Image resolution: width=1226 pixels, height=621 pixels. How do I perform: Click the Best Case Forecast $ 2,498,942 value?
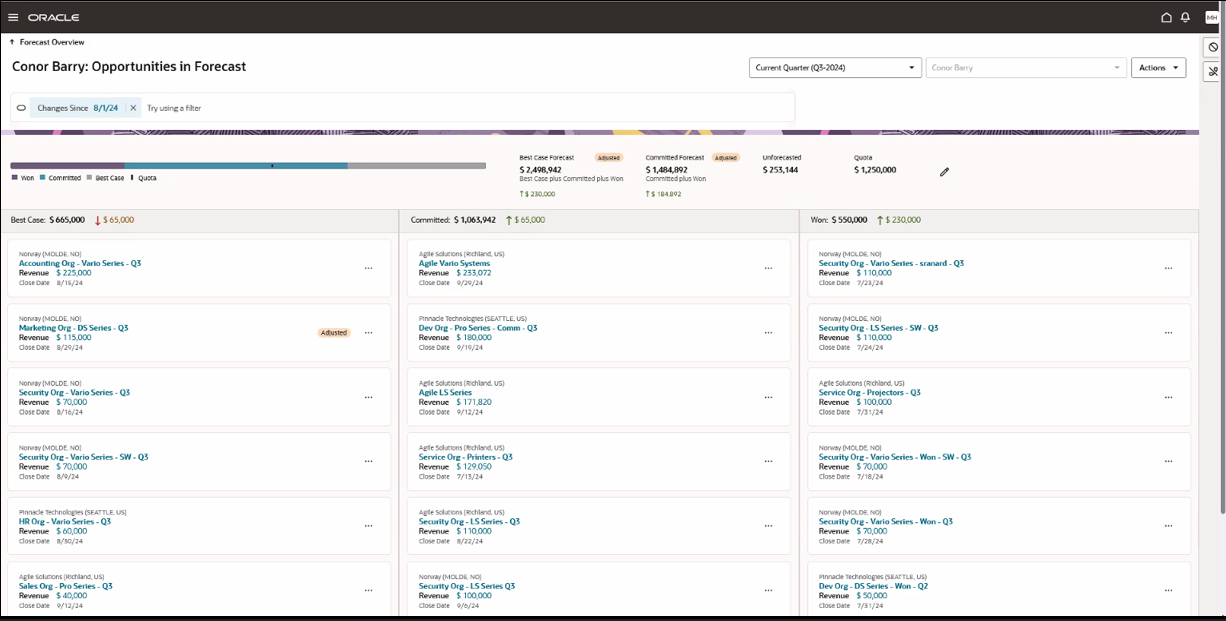point(540,170)
